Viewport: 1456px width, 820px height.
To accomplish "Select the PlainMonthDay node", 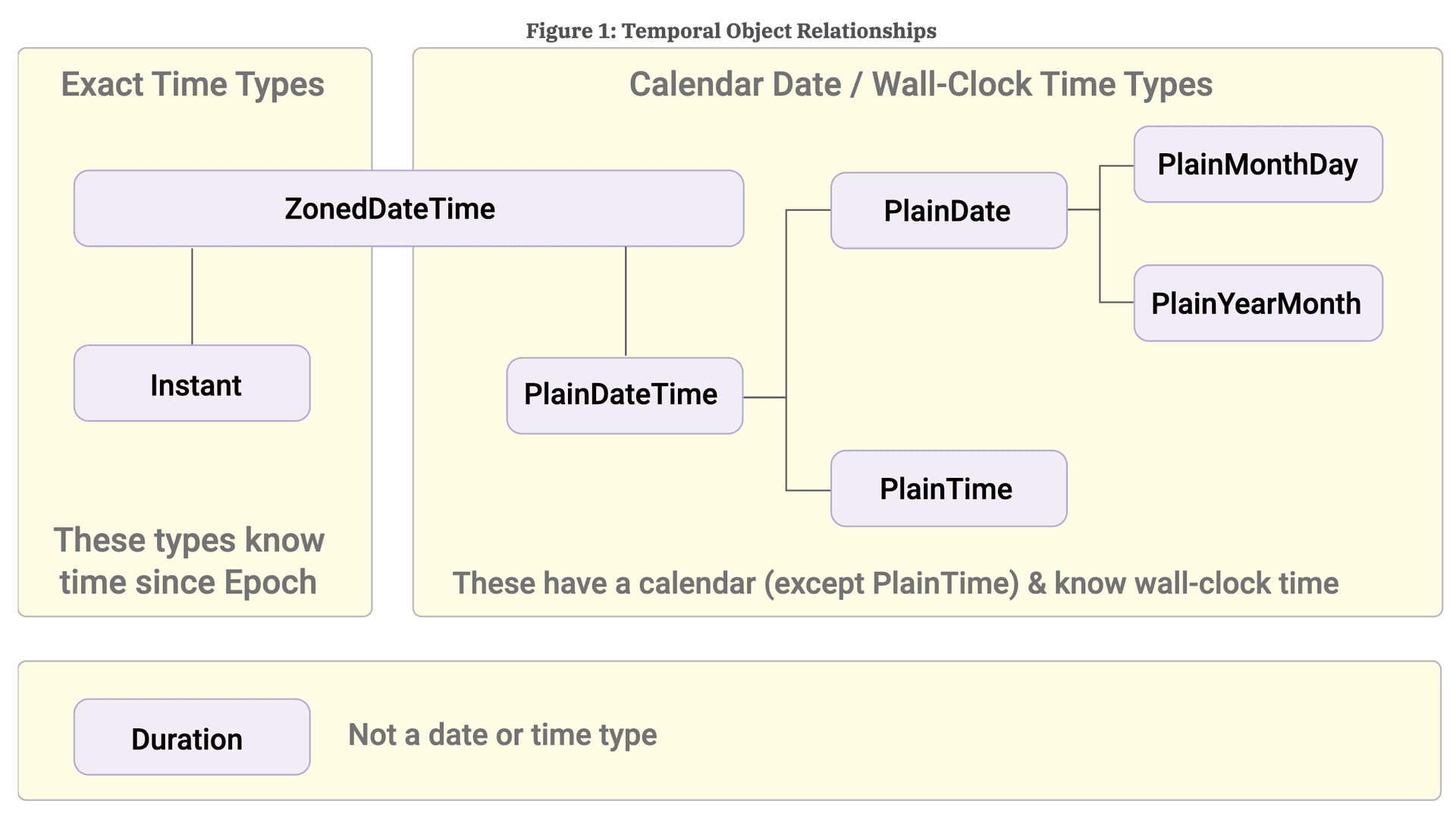I will (x=1257, y=165).
